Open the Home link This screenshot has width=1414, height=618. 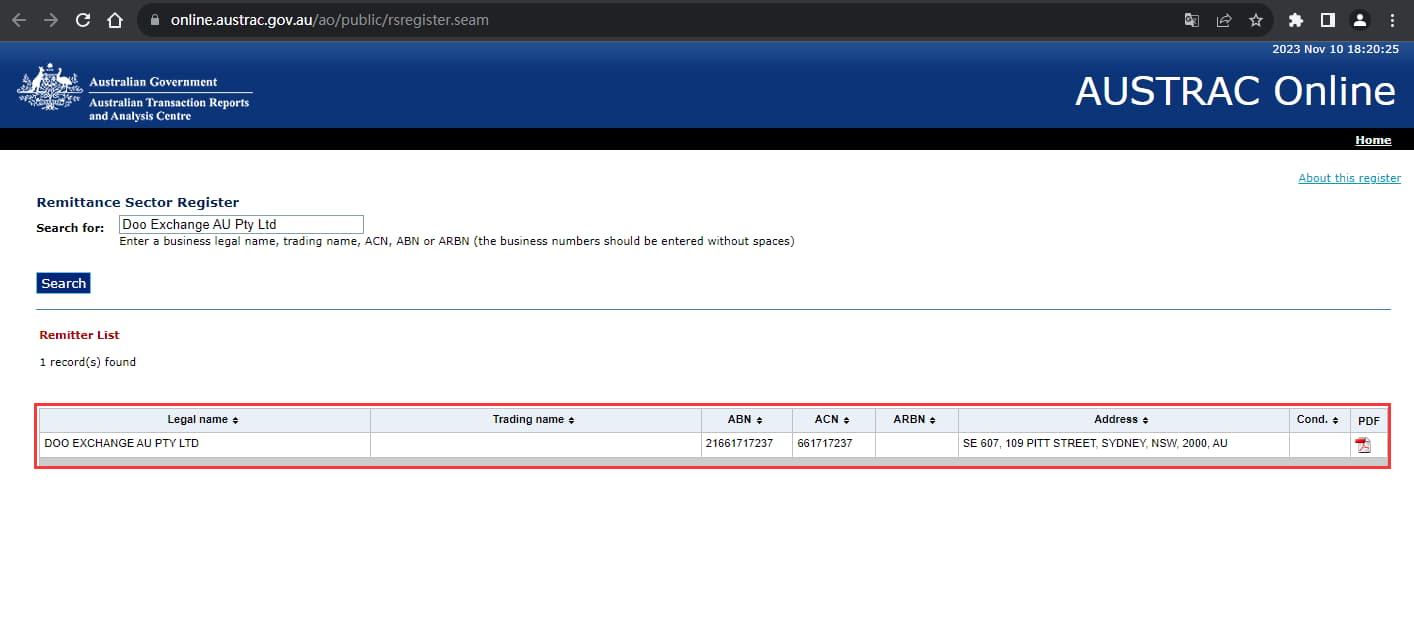point(1373,140)
